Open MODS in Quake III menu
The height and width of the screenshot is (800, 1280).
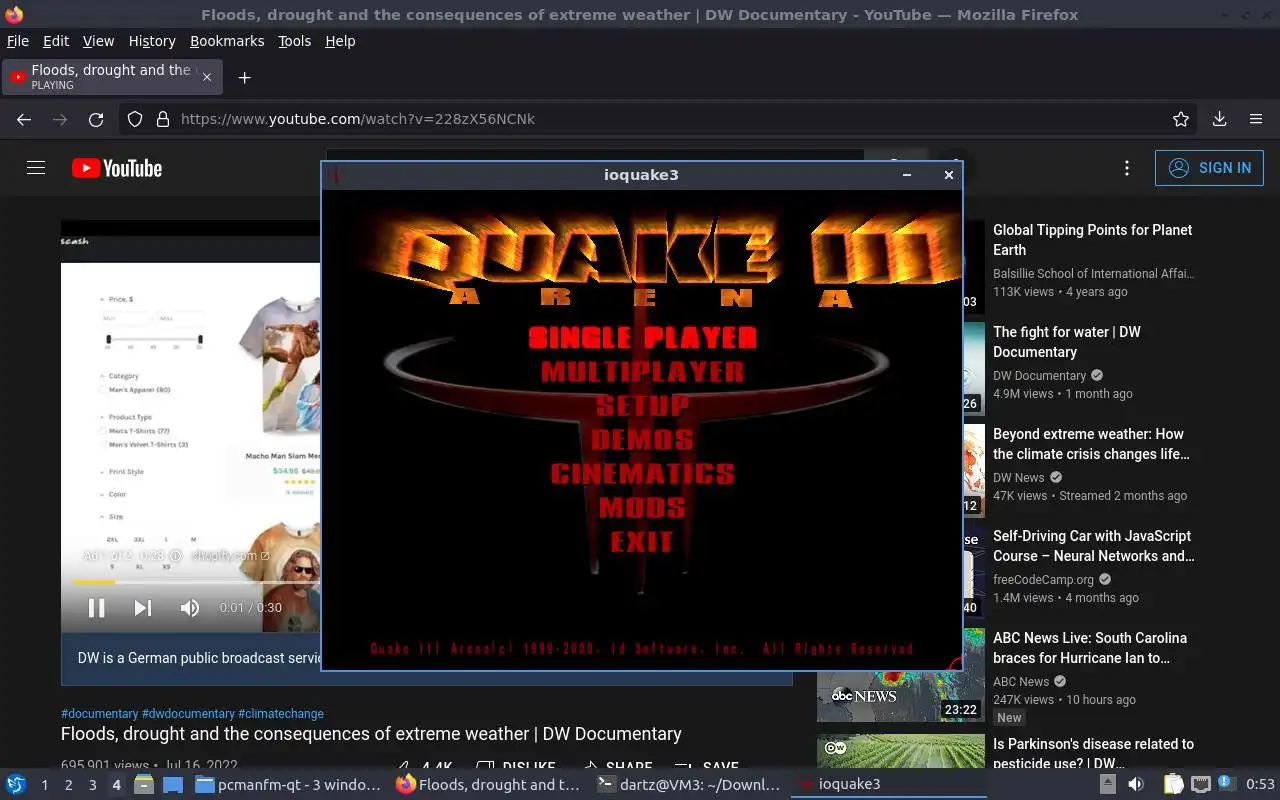coord(642,507)
